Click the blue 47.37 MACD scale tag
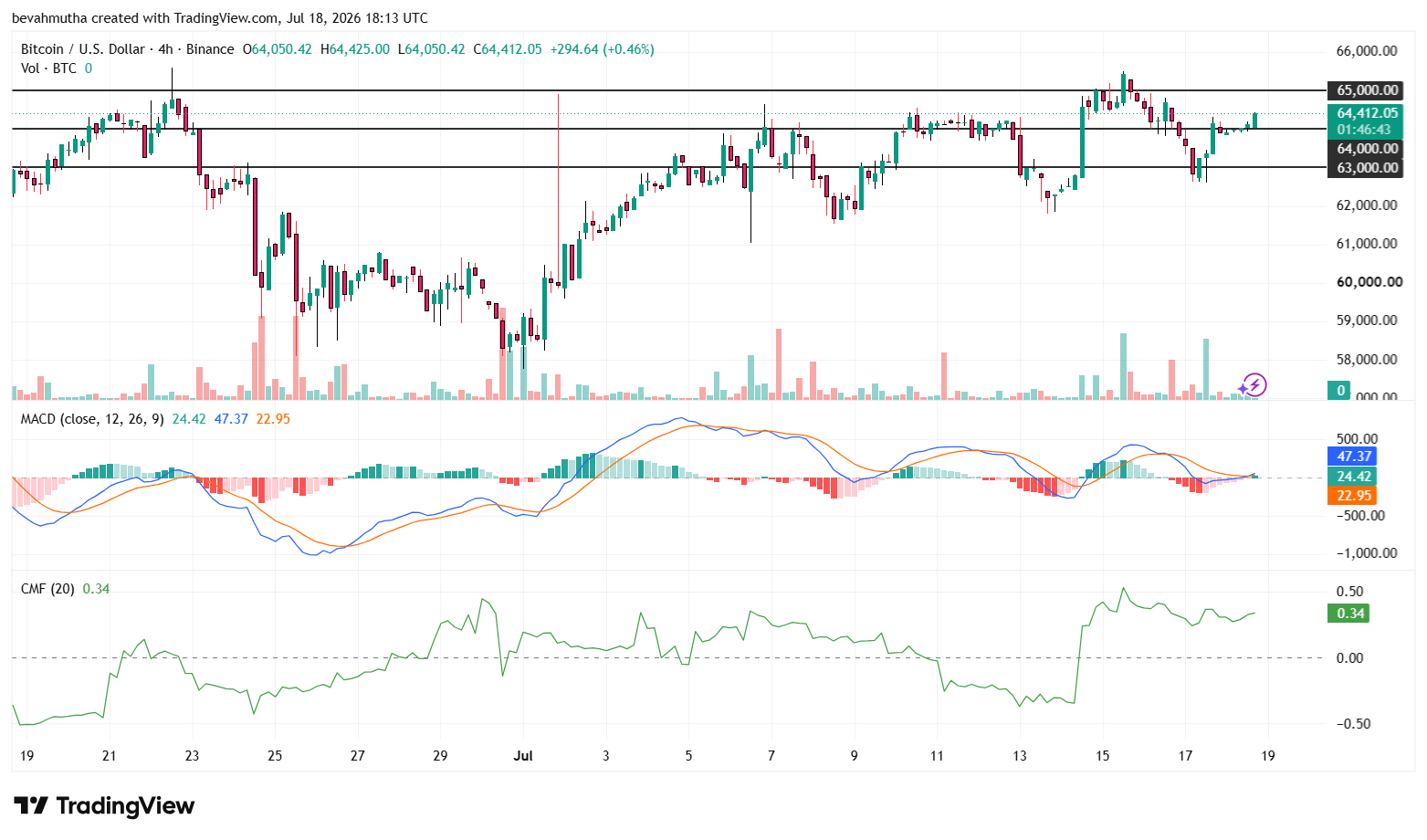 coord(1352,457)
